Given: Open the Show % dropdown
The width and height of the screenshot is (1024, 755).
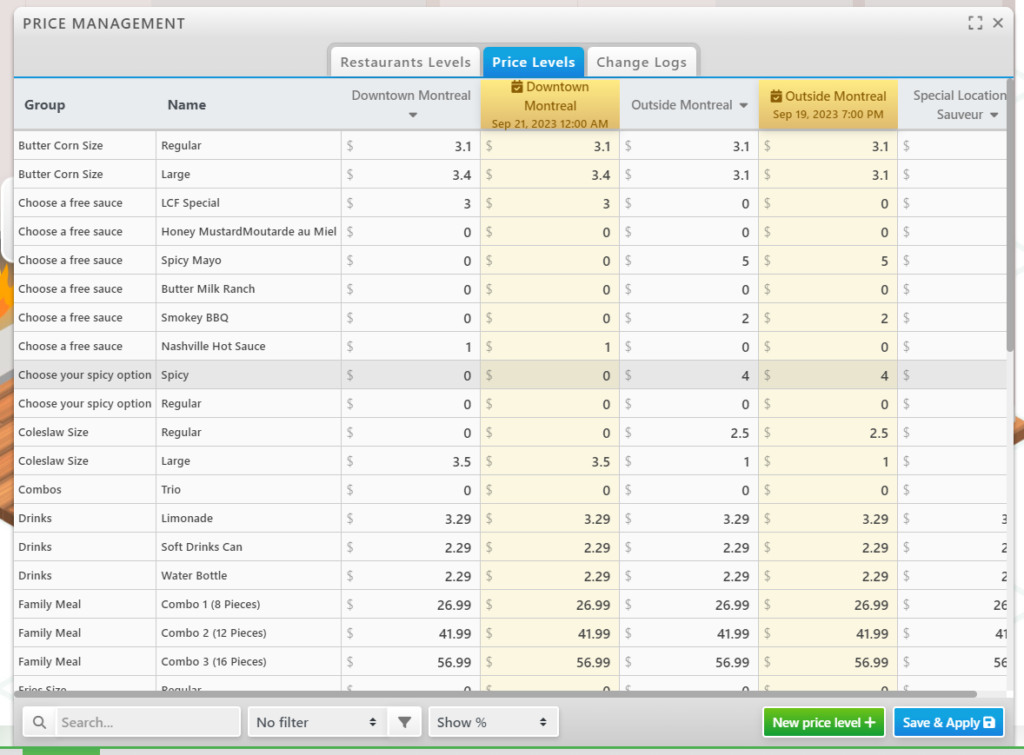Looking at the screenshot, I should pos(492,722).
